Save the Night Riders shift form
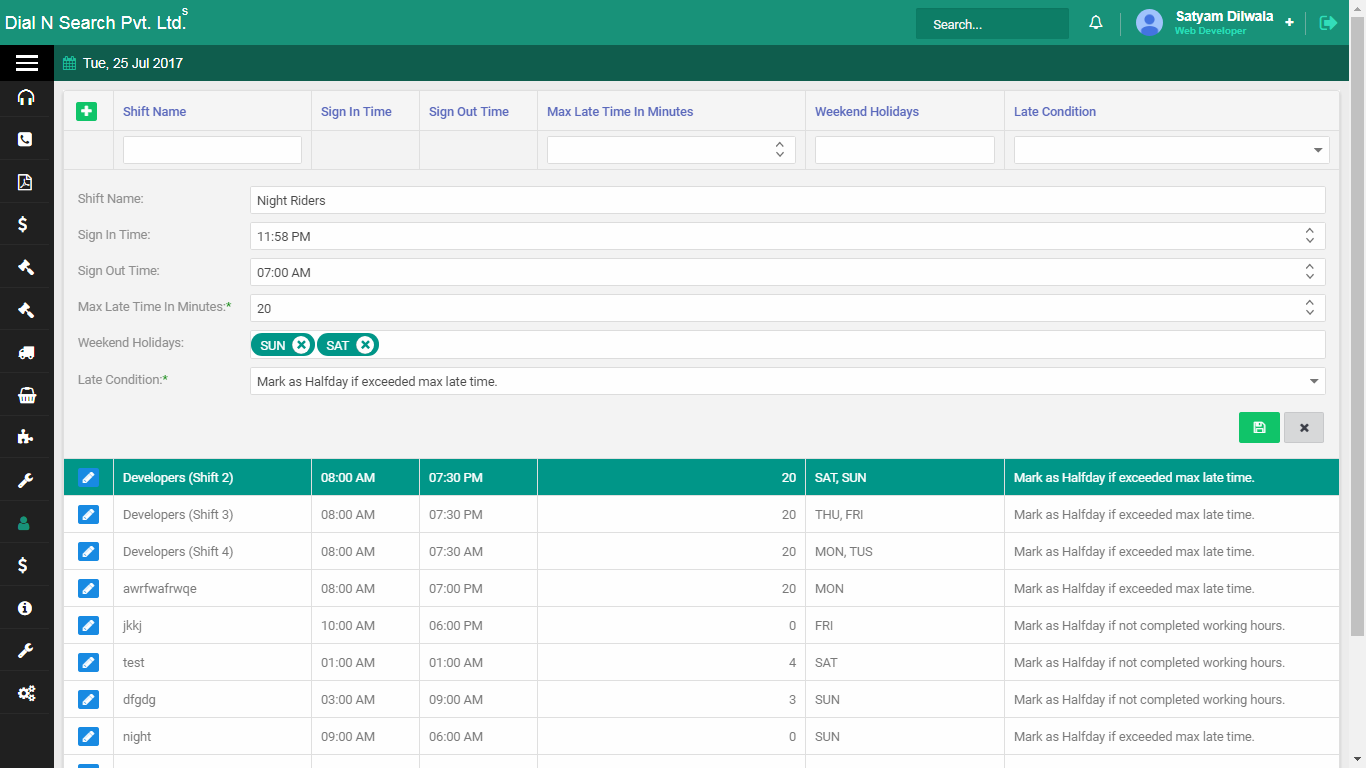 [1259, 427]
